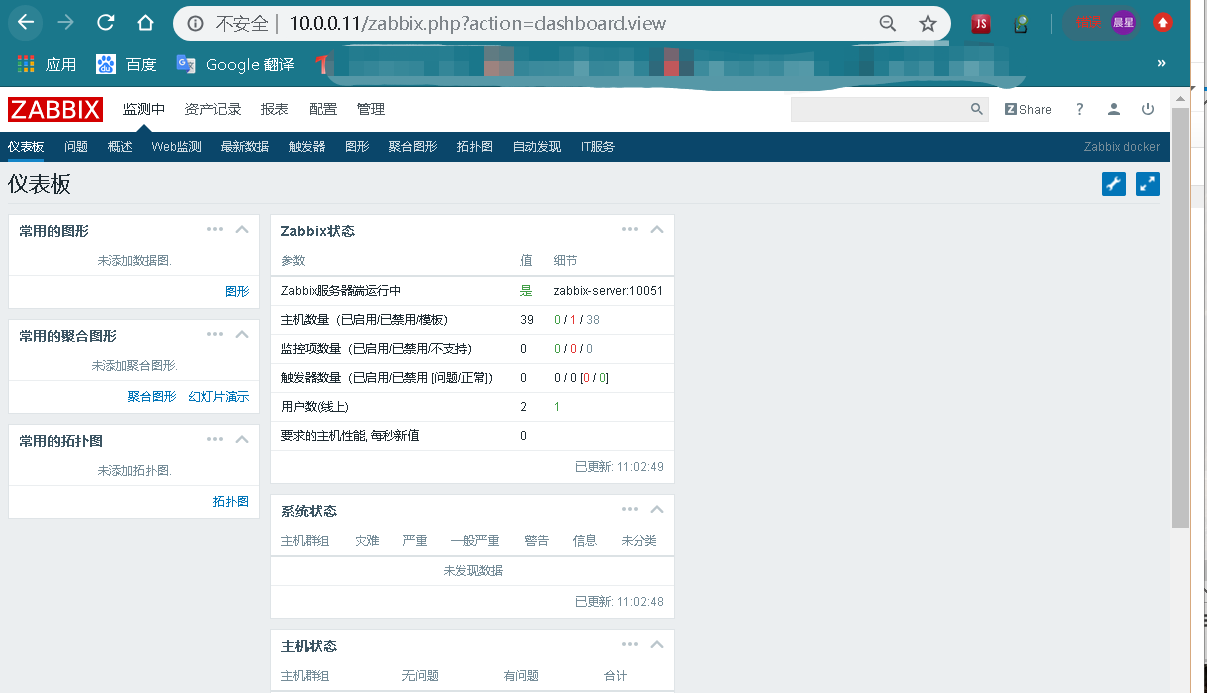Open the JS extension icon
This screenshot has height=693, width=1207.
point(981,23)
